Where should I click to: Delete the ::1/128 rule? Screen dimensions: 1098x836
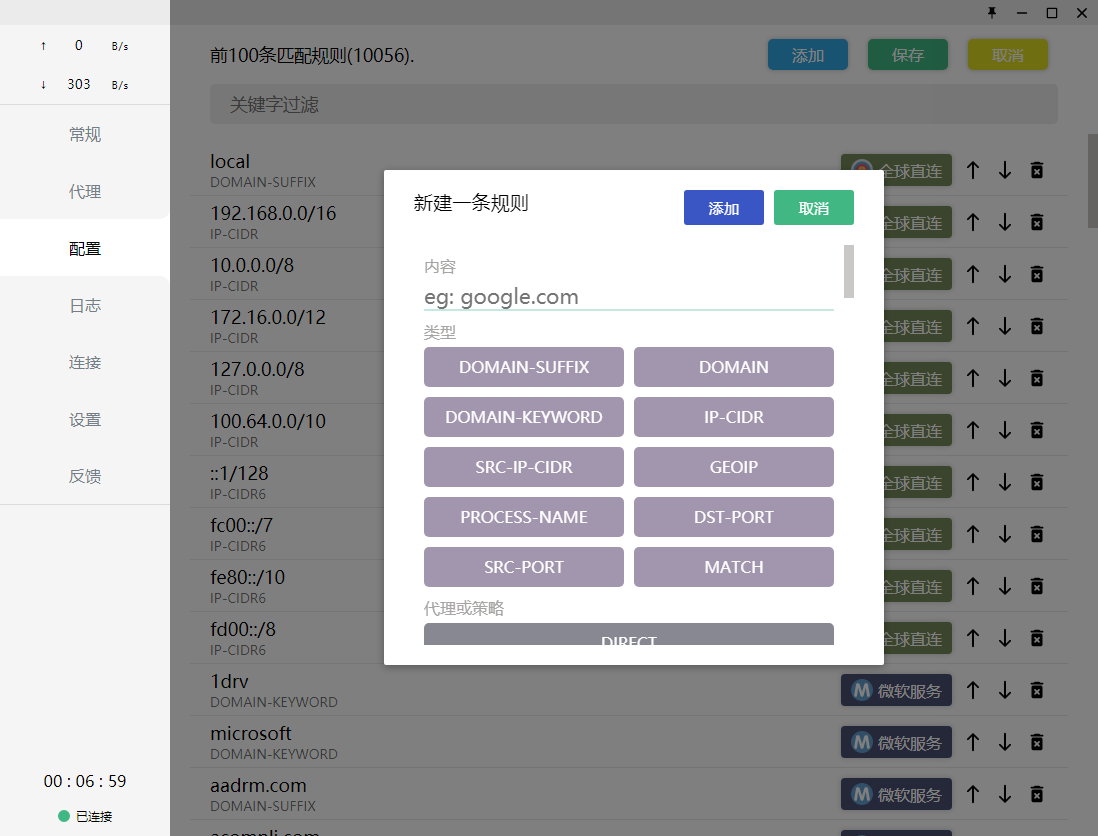[x=1037, y=482]
